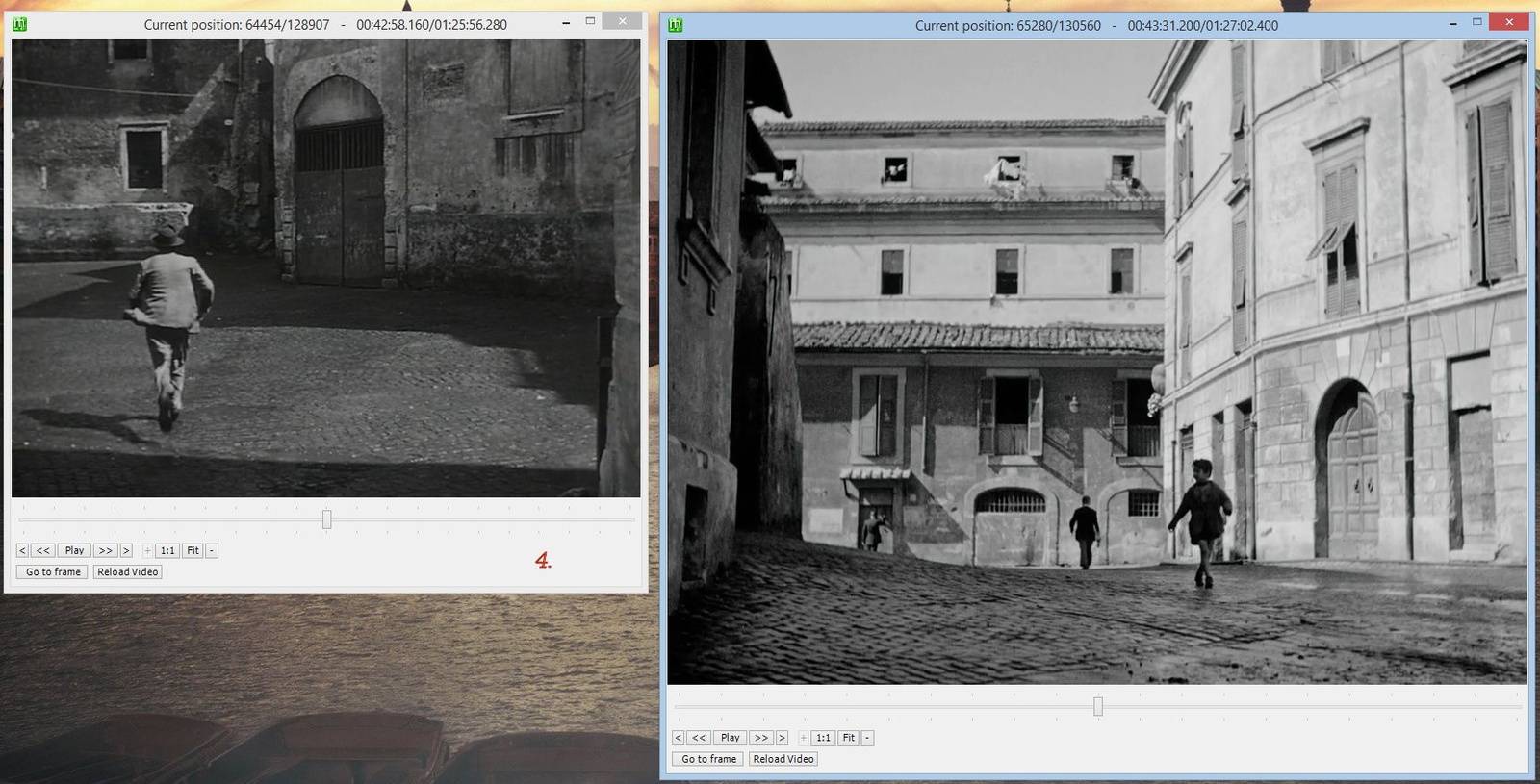
Task: Click the seek slider handle in left window
Action: pos(327,519)
